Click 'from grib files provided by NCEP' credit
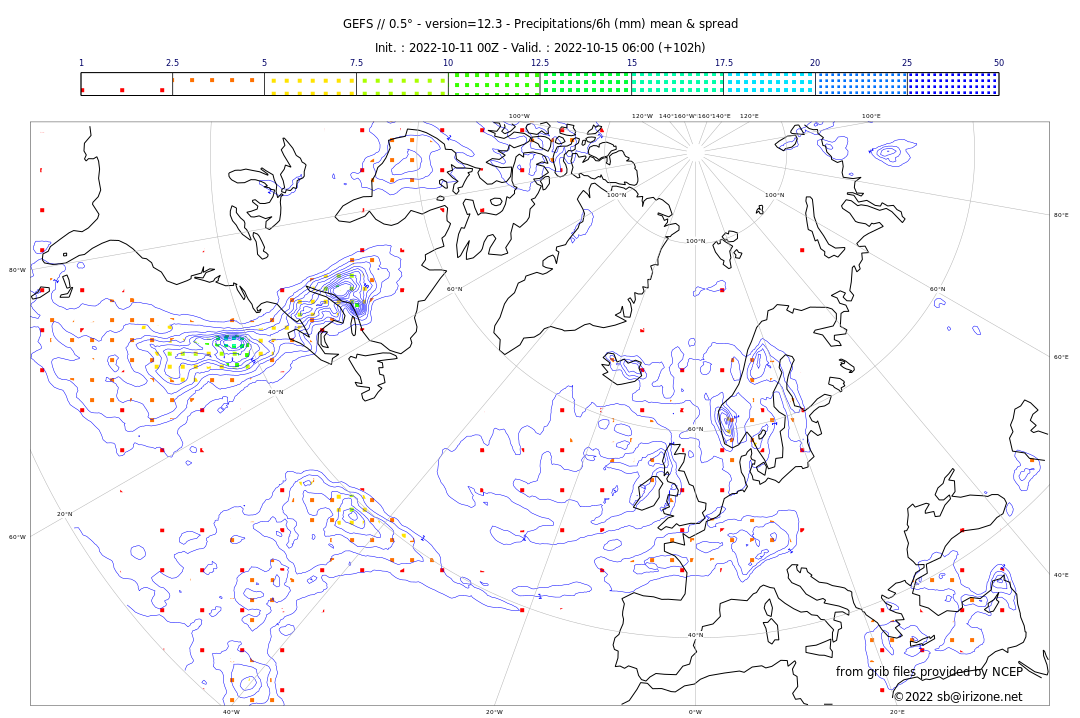The image size is (1080, 718). tap(929, 671)
